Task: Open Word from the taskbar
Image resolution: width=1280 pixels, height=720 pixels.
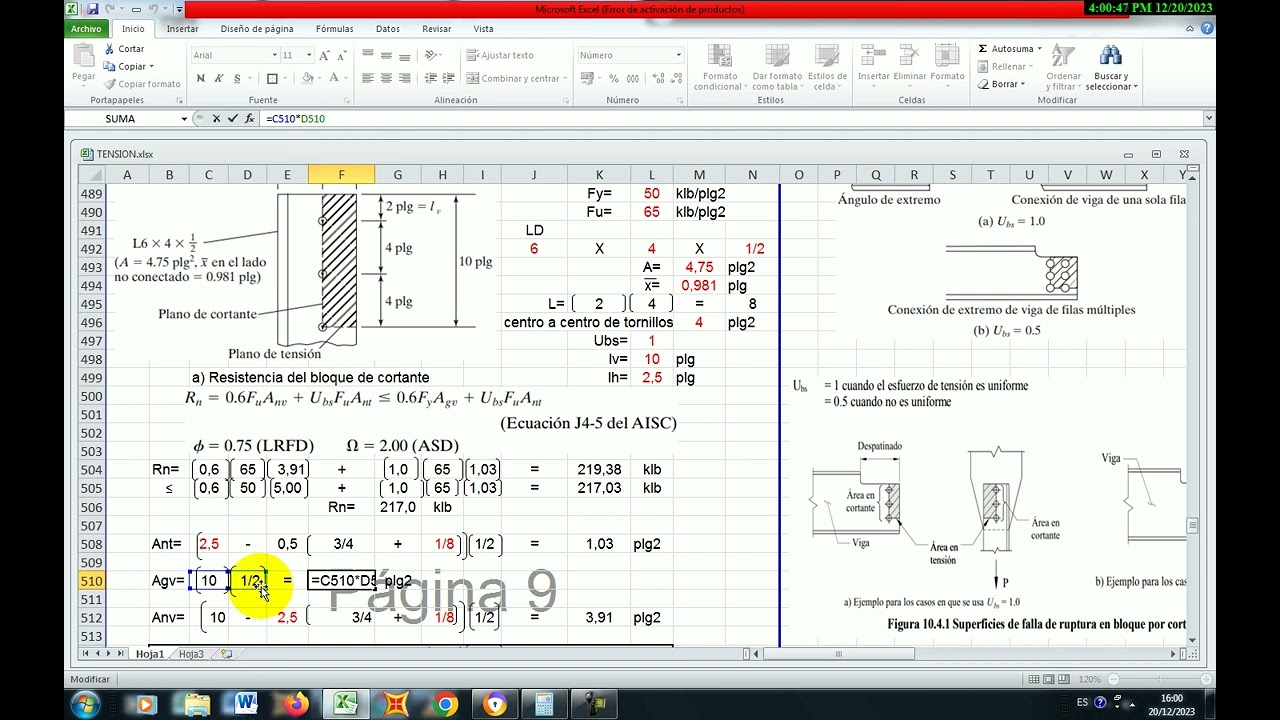Action: click(246, 705)
